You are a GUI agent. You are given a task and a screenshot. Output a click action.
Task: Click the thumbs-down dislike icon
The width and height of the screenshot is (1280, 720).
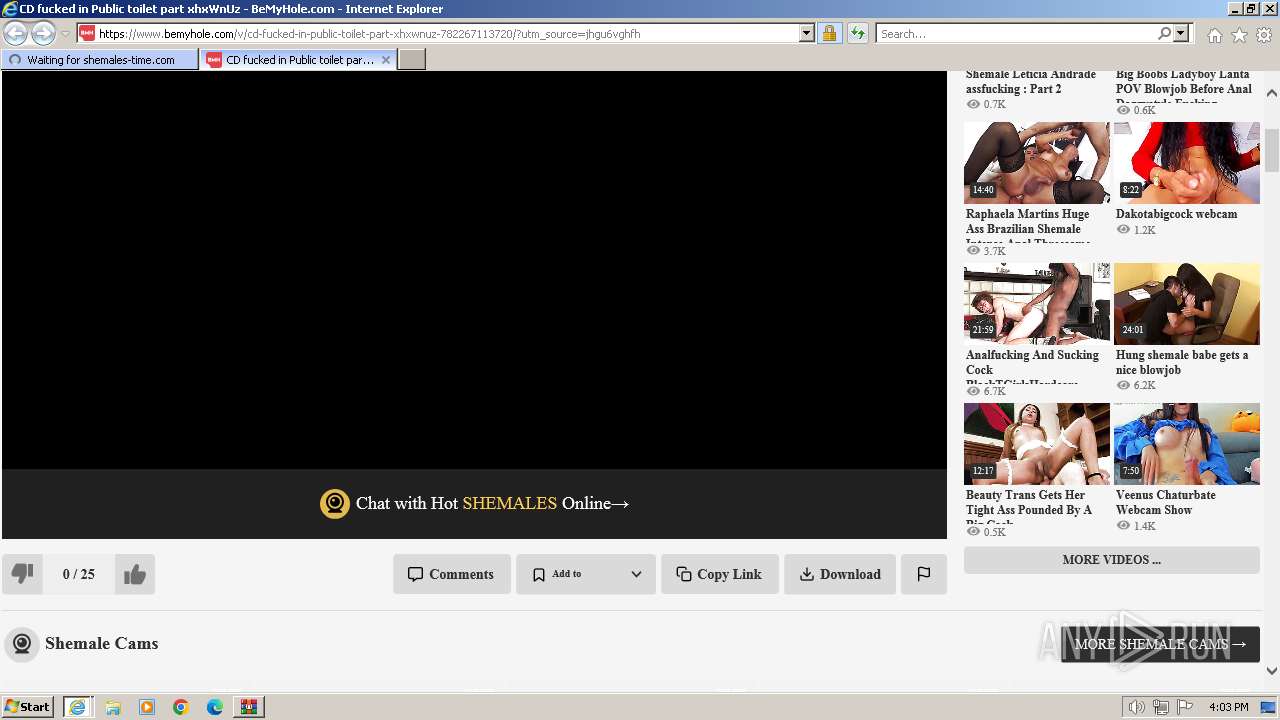22,574
